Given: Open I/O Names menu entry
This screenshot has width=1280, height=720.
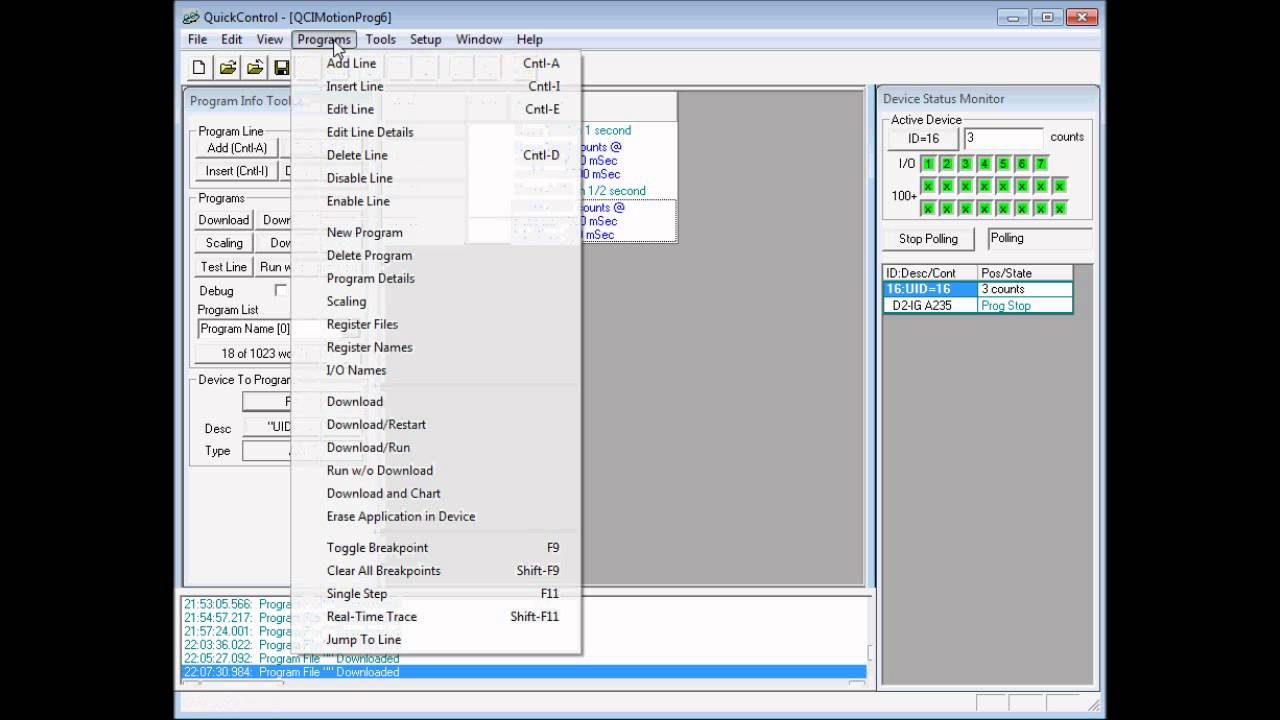Looking at the screenshot, I should (x=436, y=370).
